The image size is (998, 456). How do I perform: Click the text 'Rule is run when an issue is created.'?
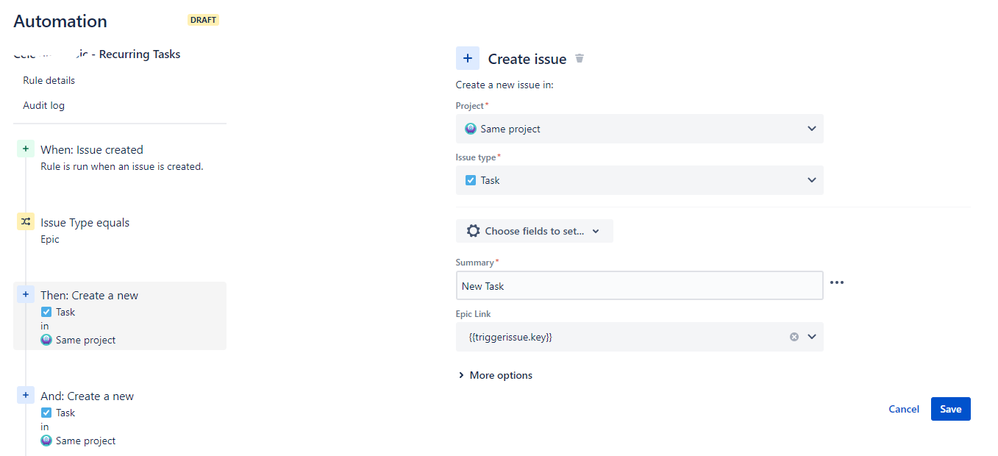click(122, 167)
